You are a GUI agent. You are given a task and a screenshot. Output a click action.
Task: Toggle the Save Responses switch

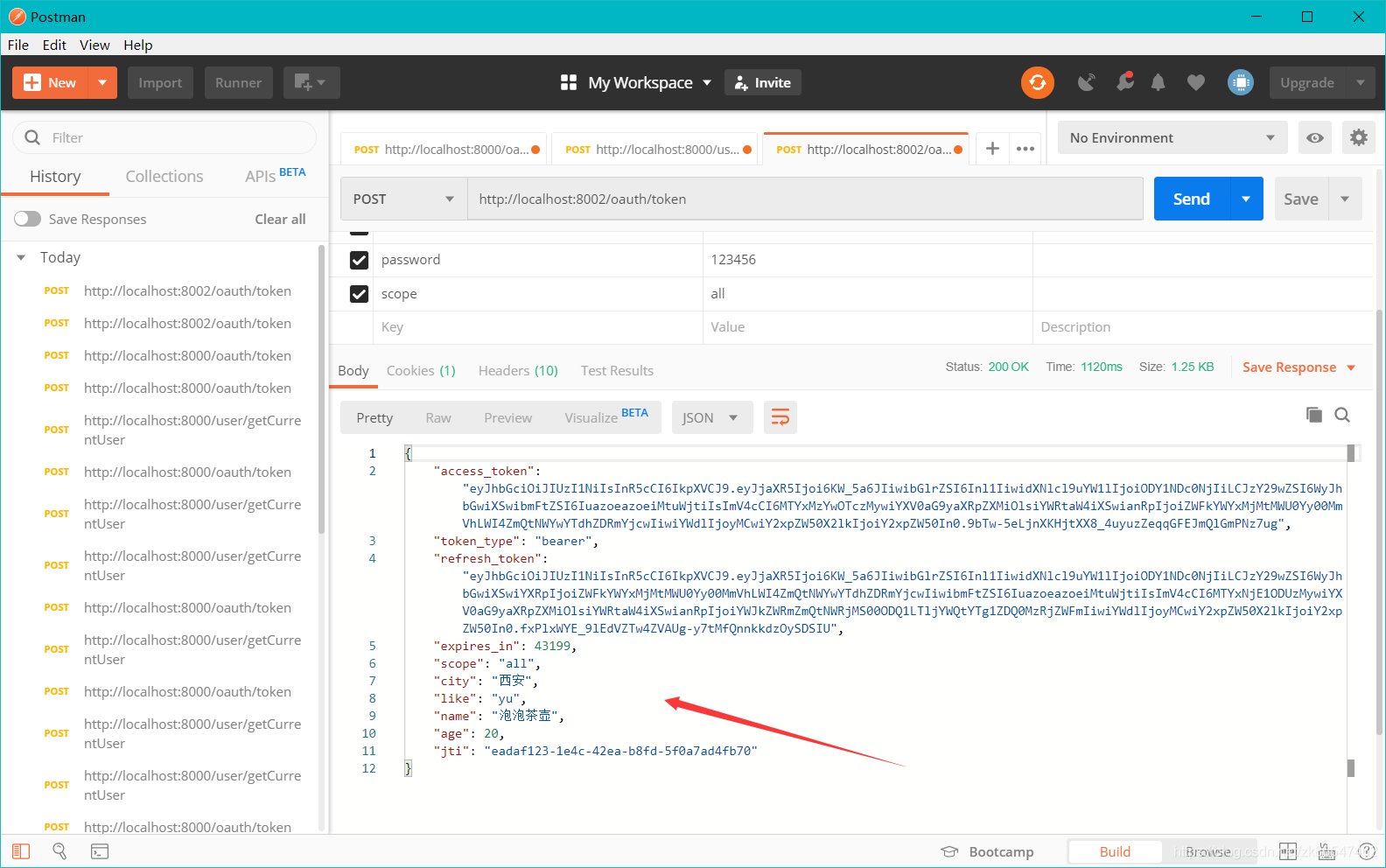pyautogui.click(x=27, y=219)
